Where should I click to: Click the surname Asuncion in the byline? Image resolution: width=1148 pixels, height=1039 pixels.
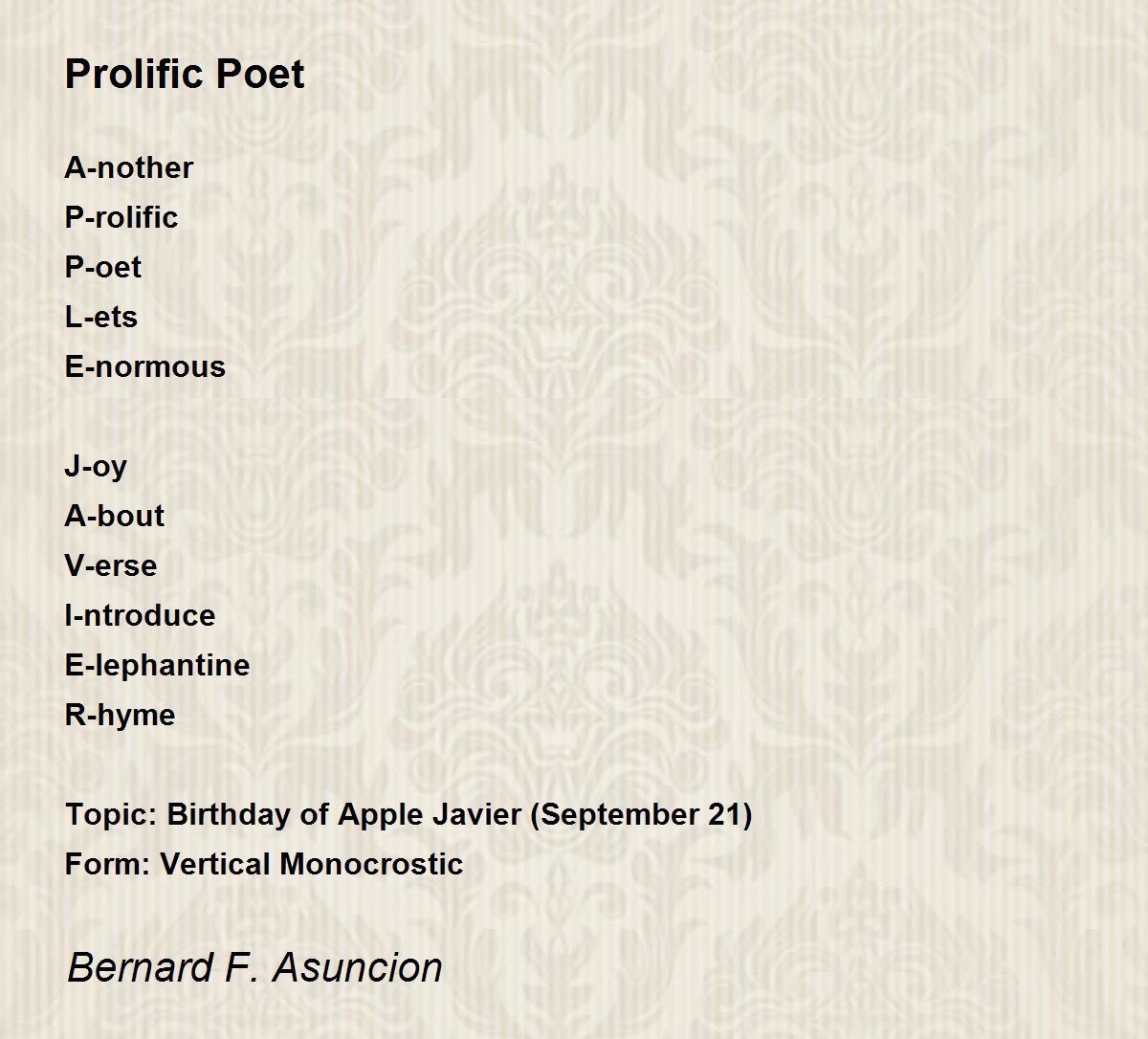coord(358,967)
